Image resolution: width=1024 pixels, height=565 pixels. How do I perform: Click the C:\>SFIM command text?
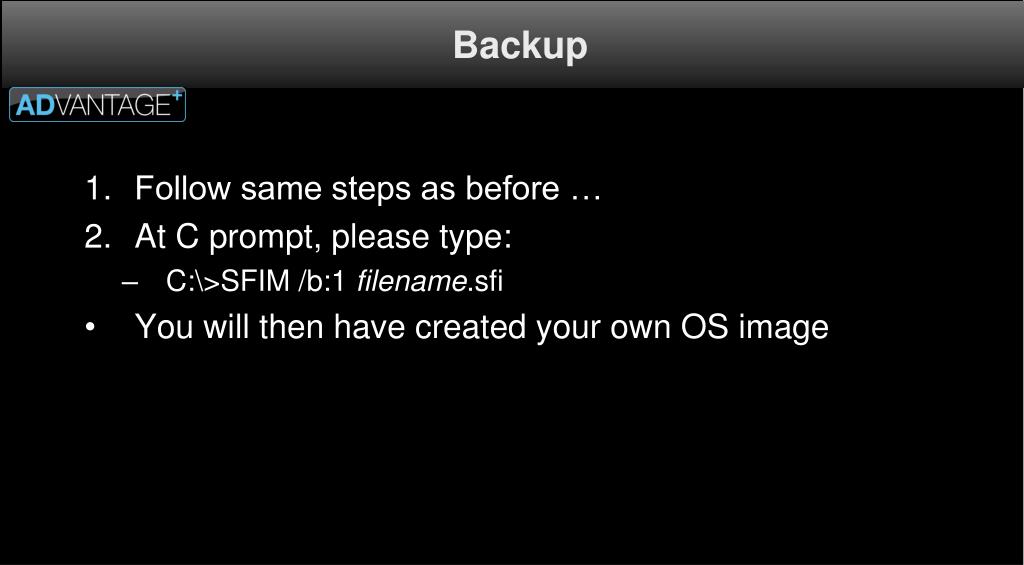[x=227, y=282]
